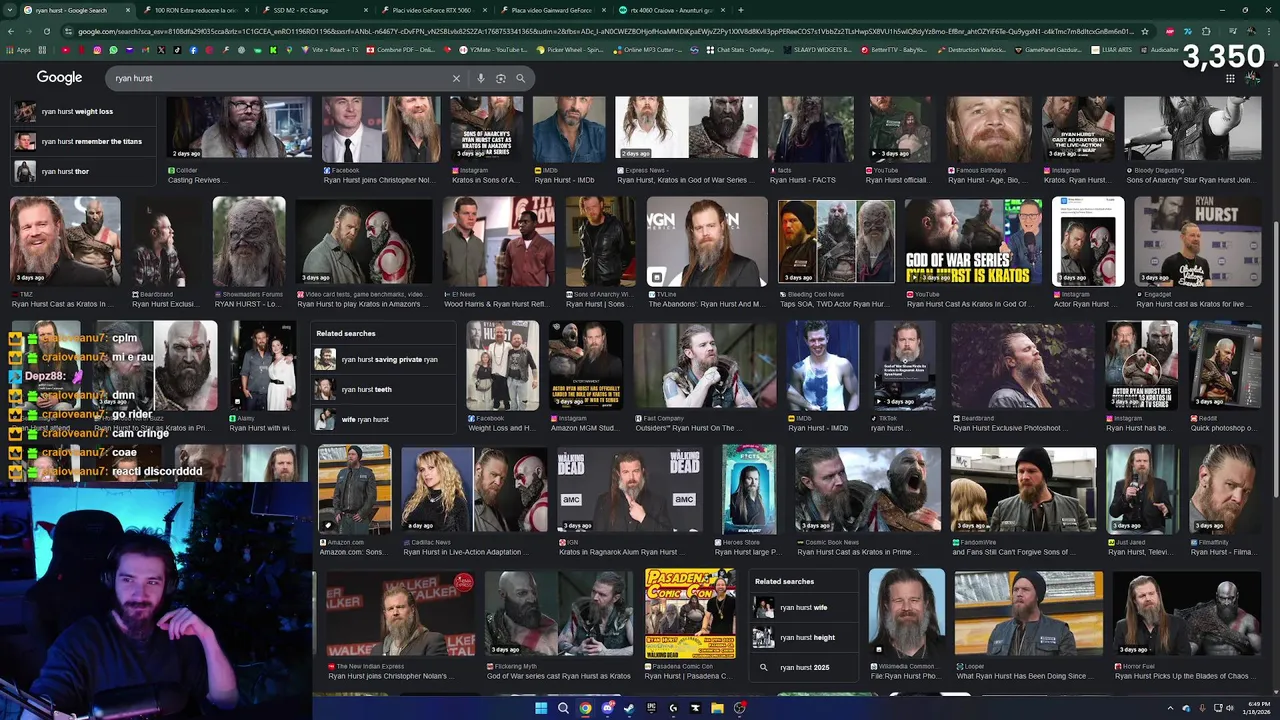Show hidden system tray icons
This screenshot has height=720, width=1280.
click(x=1170, y=708)
